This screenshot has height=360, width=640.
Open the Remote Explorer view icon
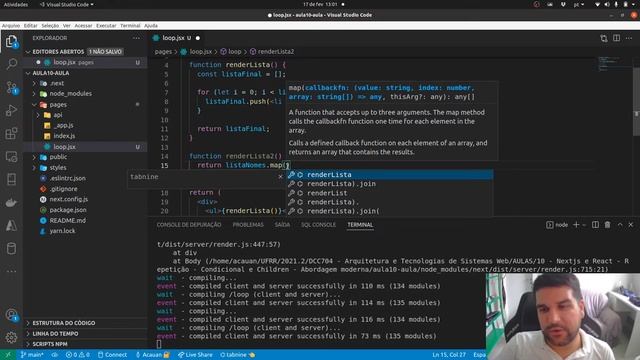coord(11,156)
